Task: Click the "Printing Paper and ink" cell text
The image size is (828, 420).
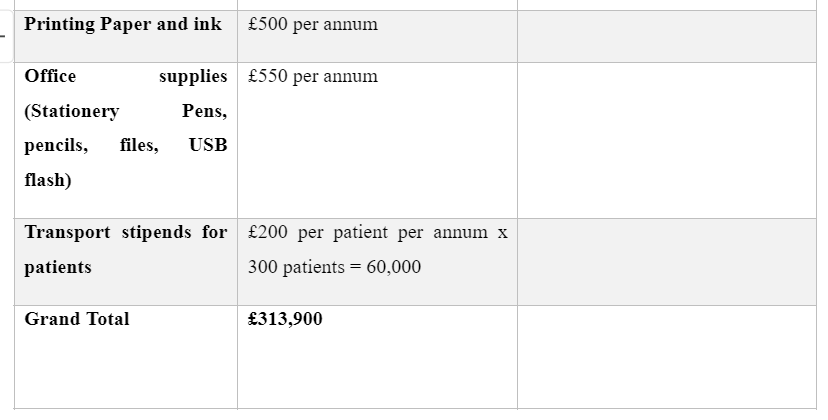Action: (x=123, y=25)
